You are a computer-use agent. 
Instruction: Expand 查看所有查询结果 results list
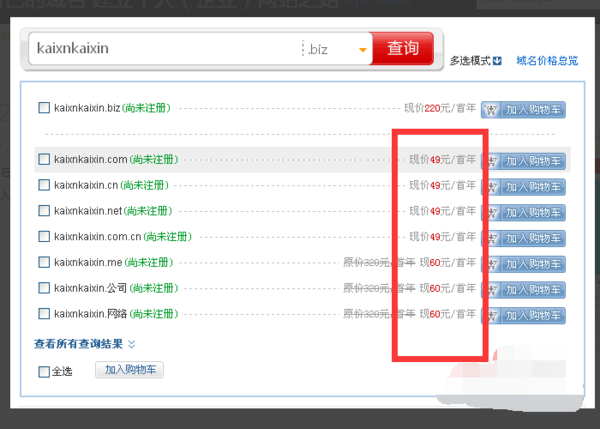pyautogui.click(x=84, y=344)
